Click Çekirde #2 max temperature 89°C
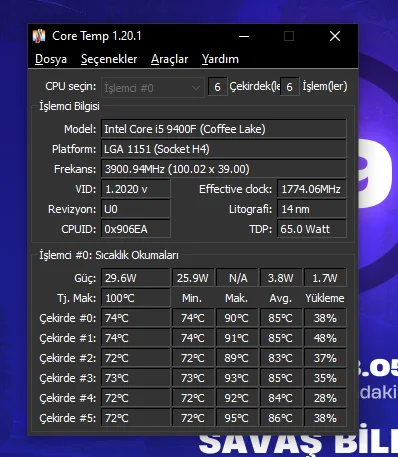This screenshot has height=457, width=398. pos(237,358)
